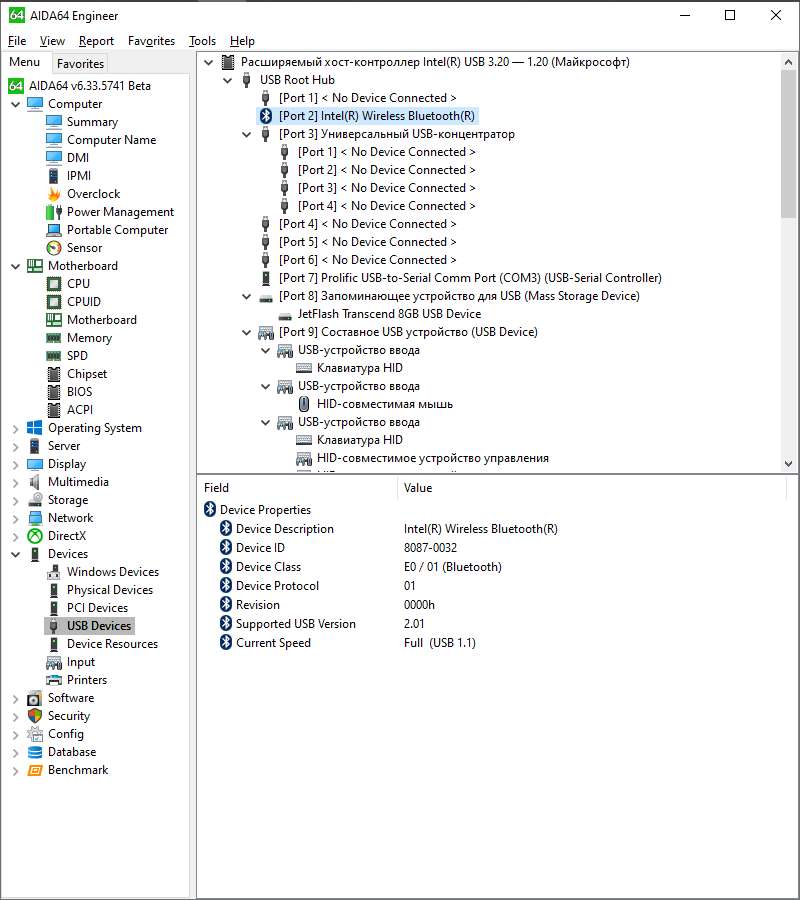Viewport: 800px width, 900px height.
Task: Expand the Operating System node
Action: coord(16,428)
